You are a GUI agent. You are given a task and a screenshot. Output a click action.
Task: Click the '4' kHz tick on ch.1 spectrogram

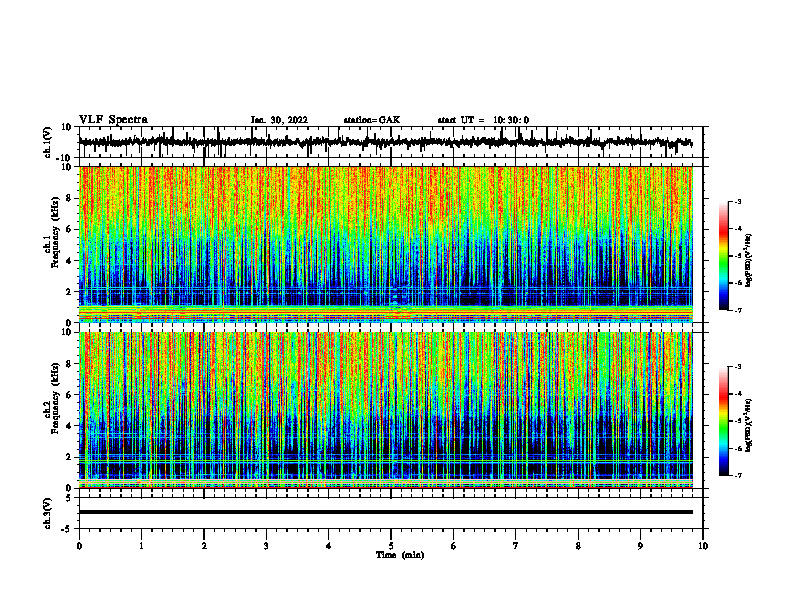coord(69,261)
